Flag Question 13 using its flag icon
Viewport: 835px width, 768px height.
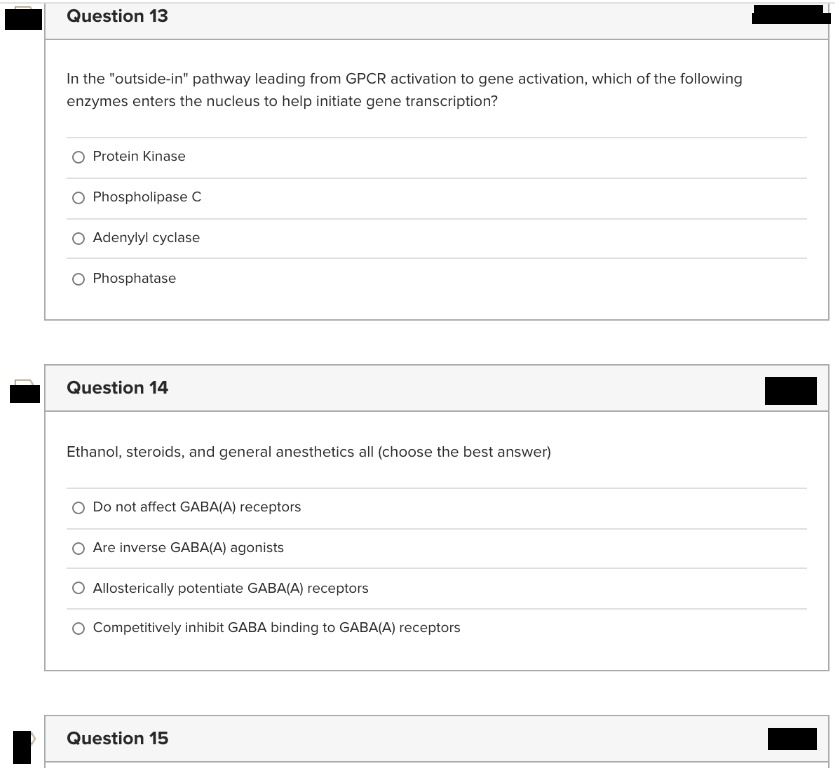point(23,18)
